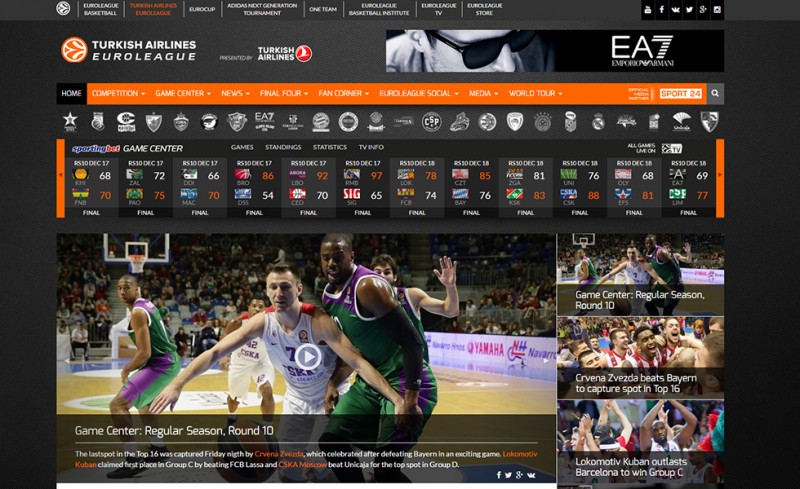
Task: Open the main headline Game Center: Regular Season
Action: [x=174, y=431]
